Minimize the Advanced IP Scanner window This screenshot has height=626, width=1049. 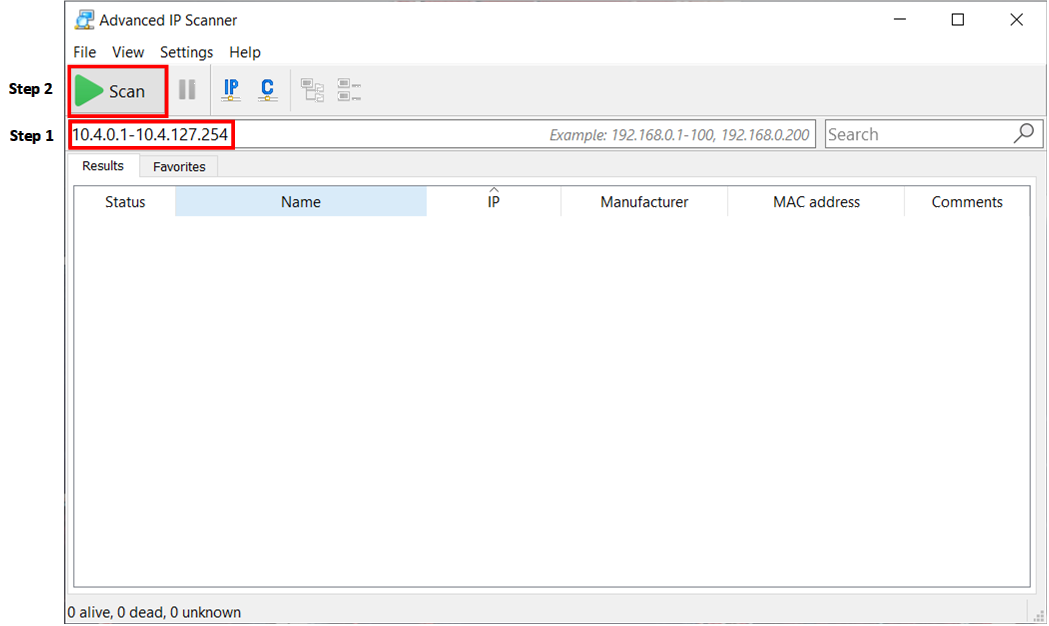coord(900,19)
